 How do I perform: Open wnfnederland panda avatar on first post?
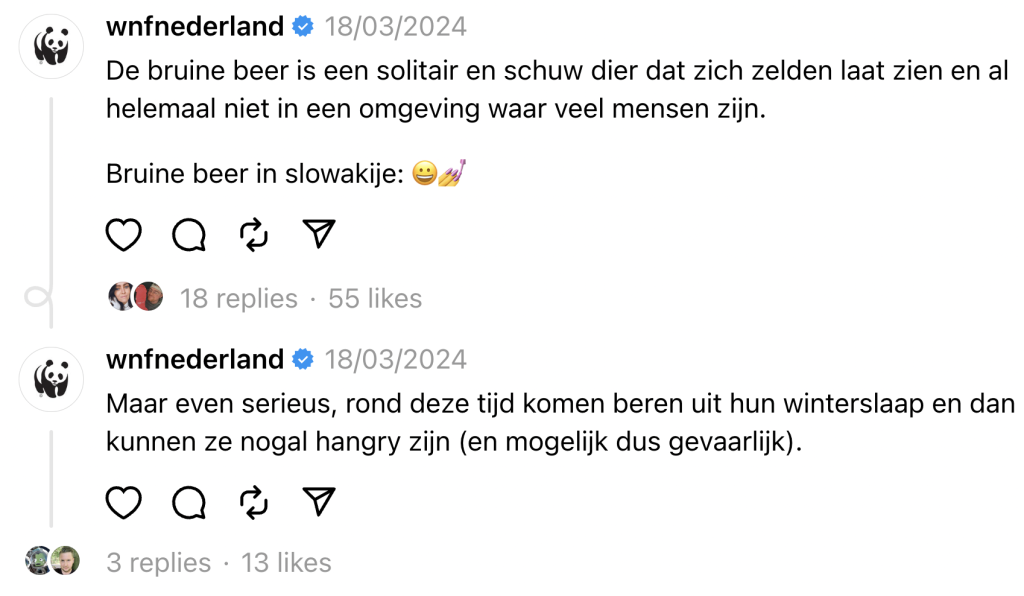tap(51, 46)
